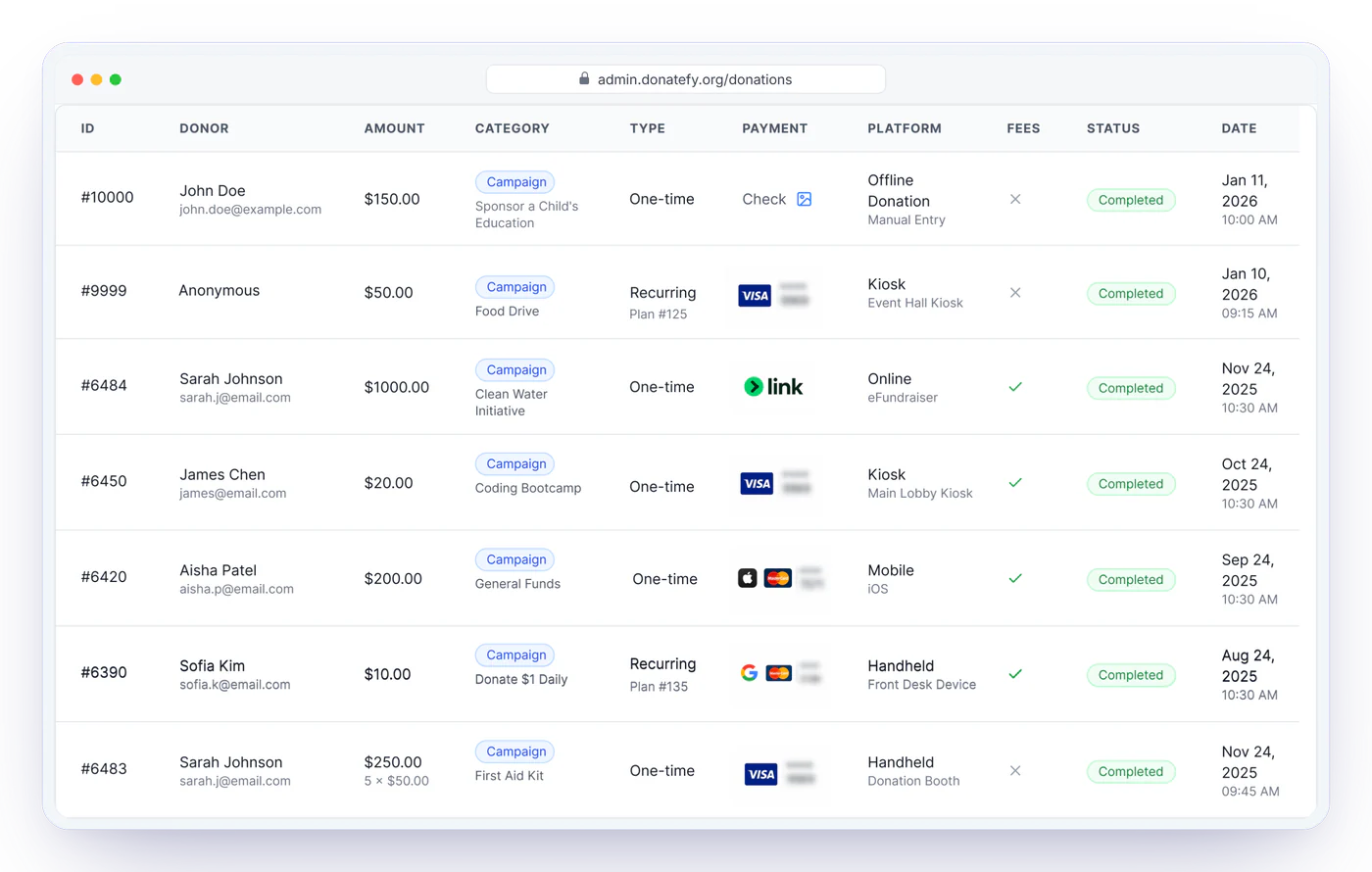
Task: Click donation ID #6420
Action: (104, 577)
